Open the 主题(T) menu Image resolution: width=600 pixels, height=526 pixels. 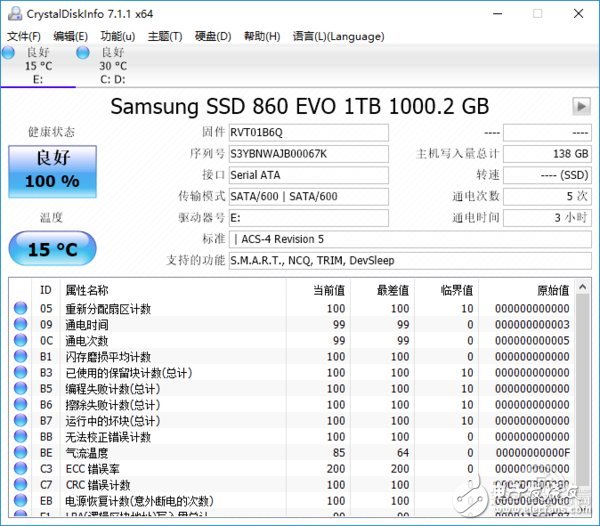165,36
